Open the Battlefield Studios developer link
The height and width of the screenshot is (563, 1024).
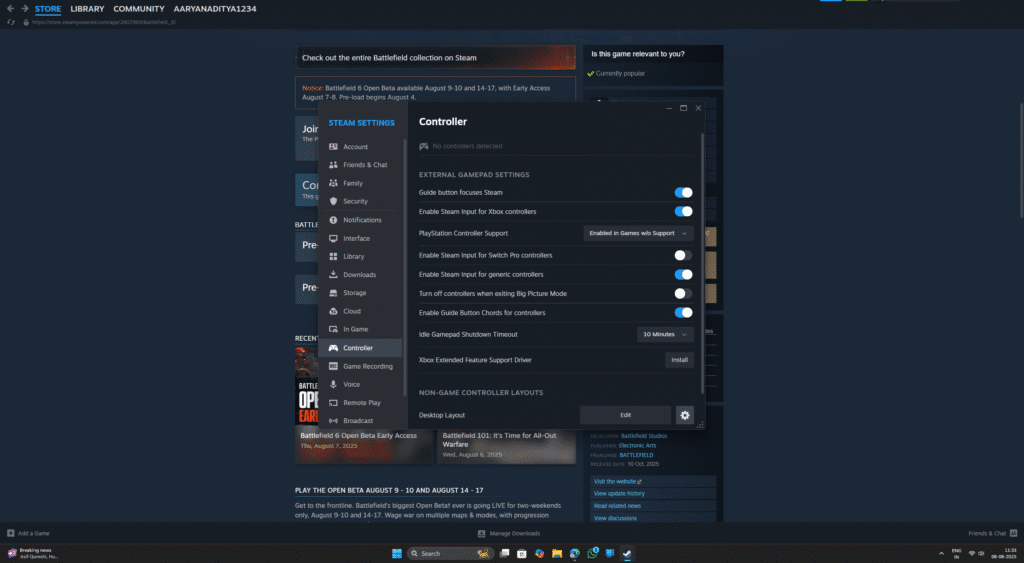pyautogui.click(x=644, y=436)
